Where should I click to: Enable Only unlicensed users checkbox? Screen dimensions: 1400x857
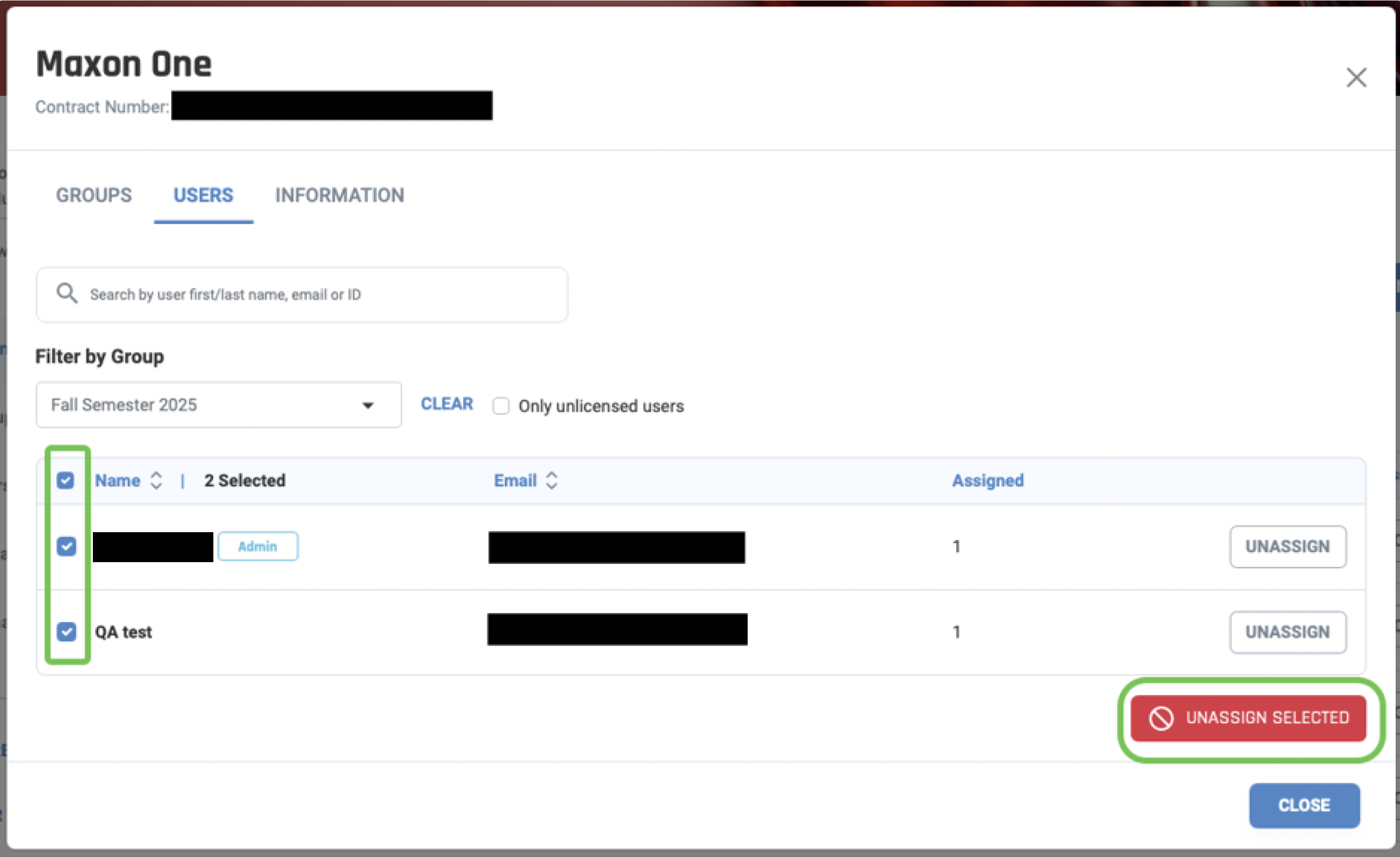501,406
